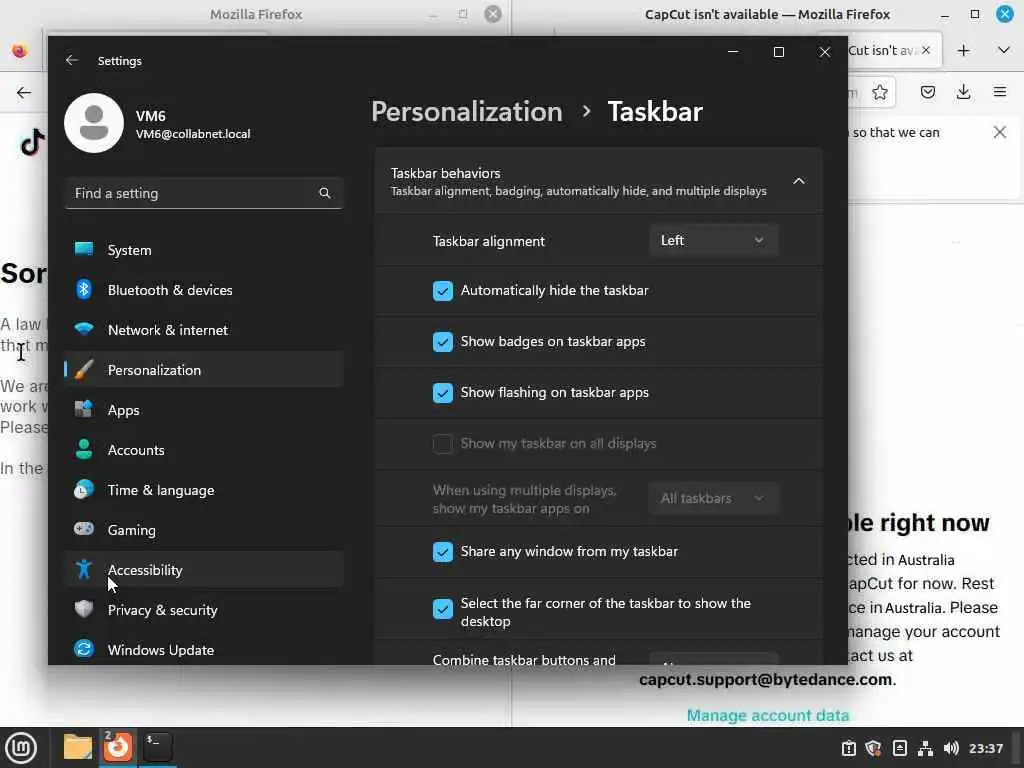Maximize the Settings window
Viewport: 1024px width, 768px height.
(778, 52)
